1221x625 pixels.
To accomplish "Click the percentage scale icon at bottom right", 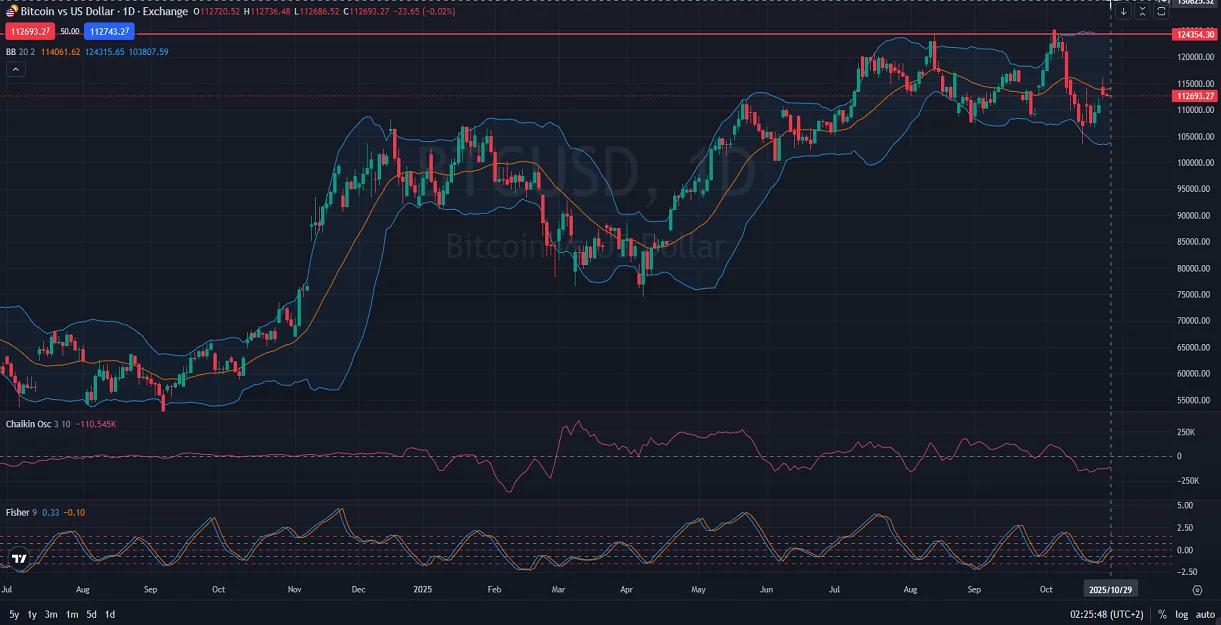I will point(1162,615).
